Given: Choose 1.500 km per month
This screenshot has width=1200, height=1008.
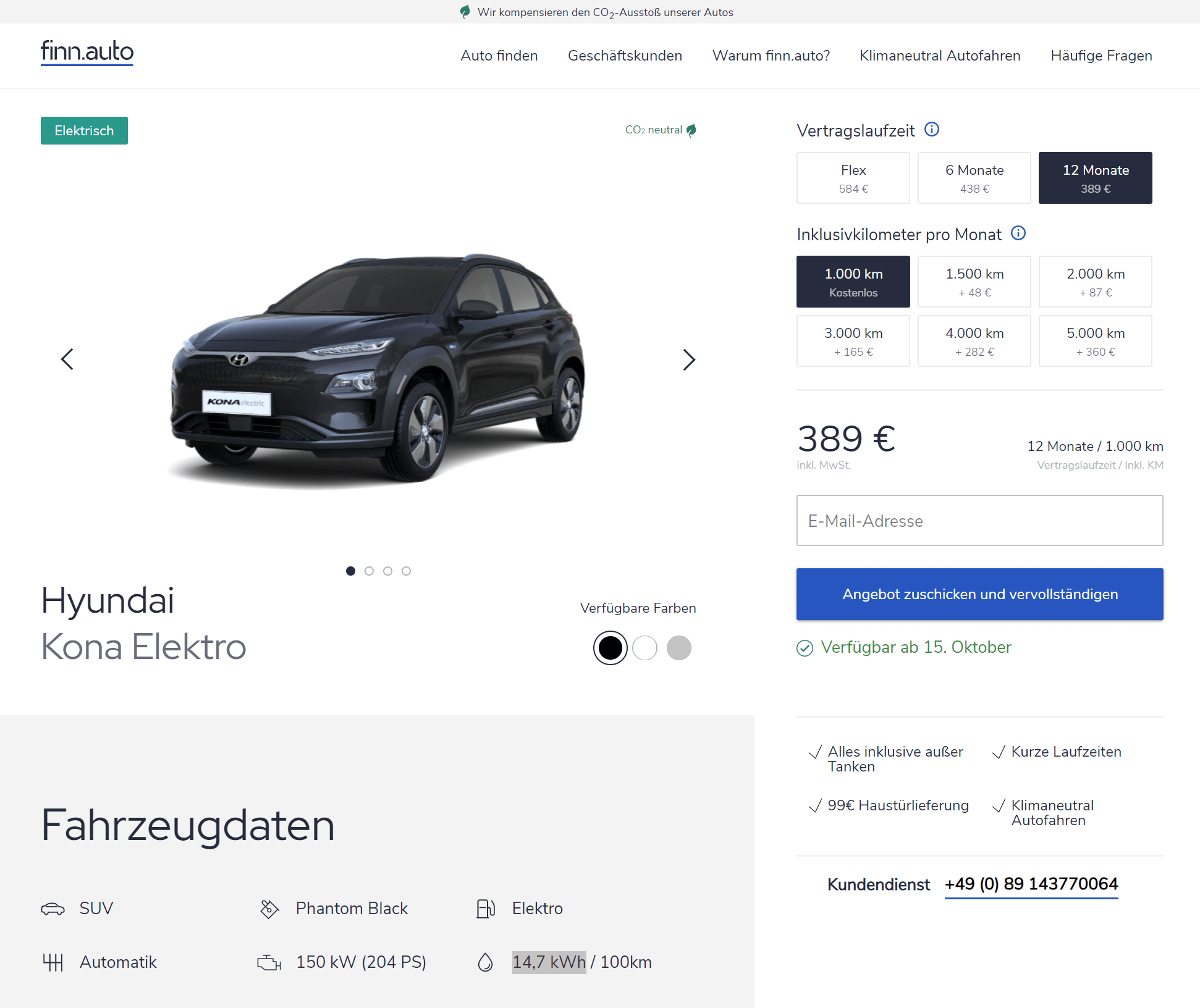Looking at the screenshot, I should coord(974,282).
